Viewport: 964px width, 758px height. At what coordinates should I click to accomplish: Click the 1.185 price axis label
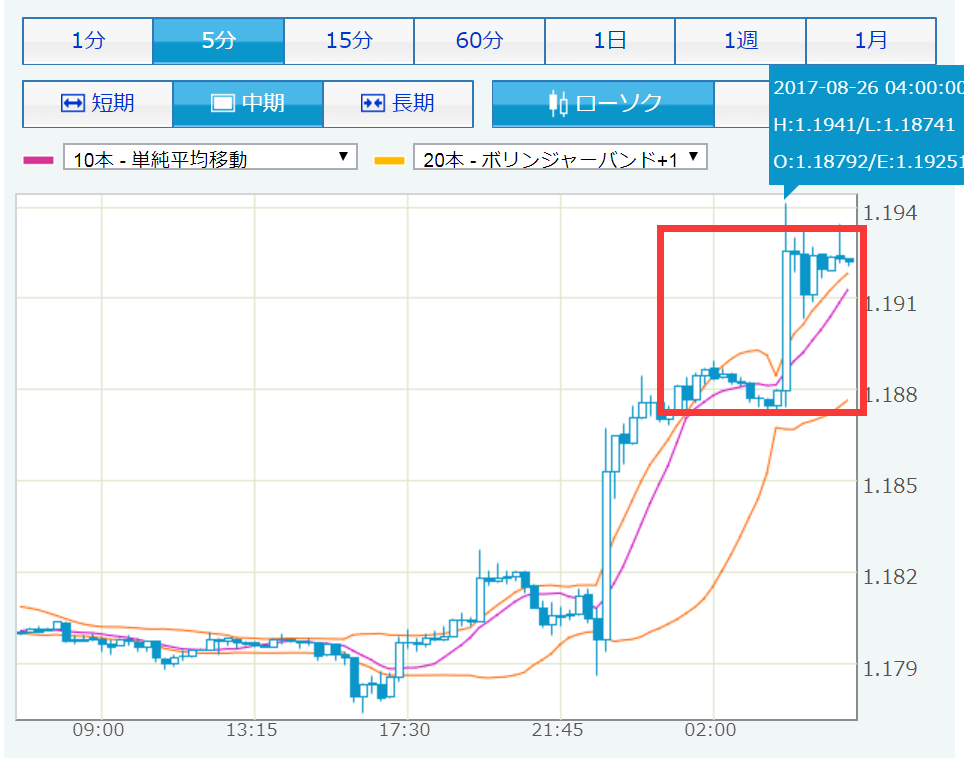890,486
